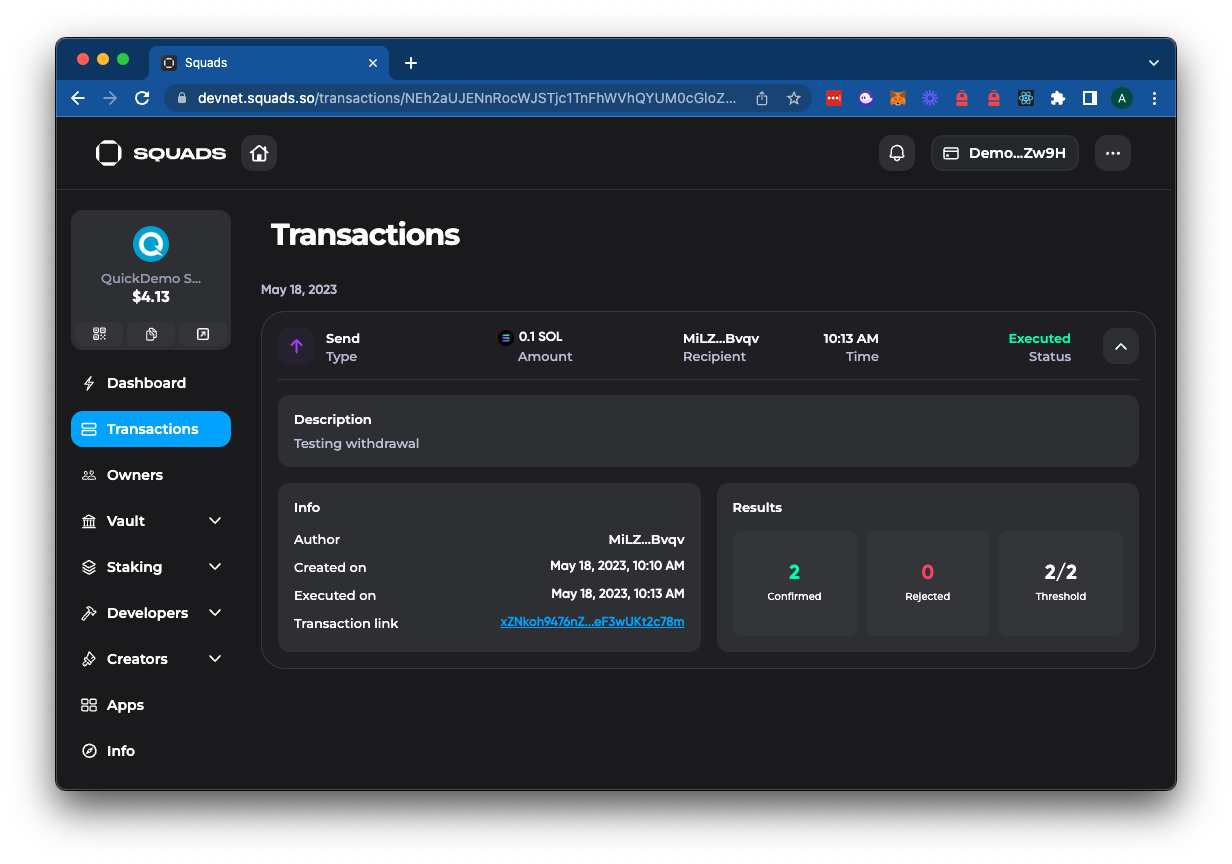
Task: Open the three-dots more options menu
Action: [1113, 153]
